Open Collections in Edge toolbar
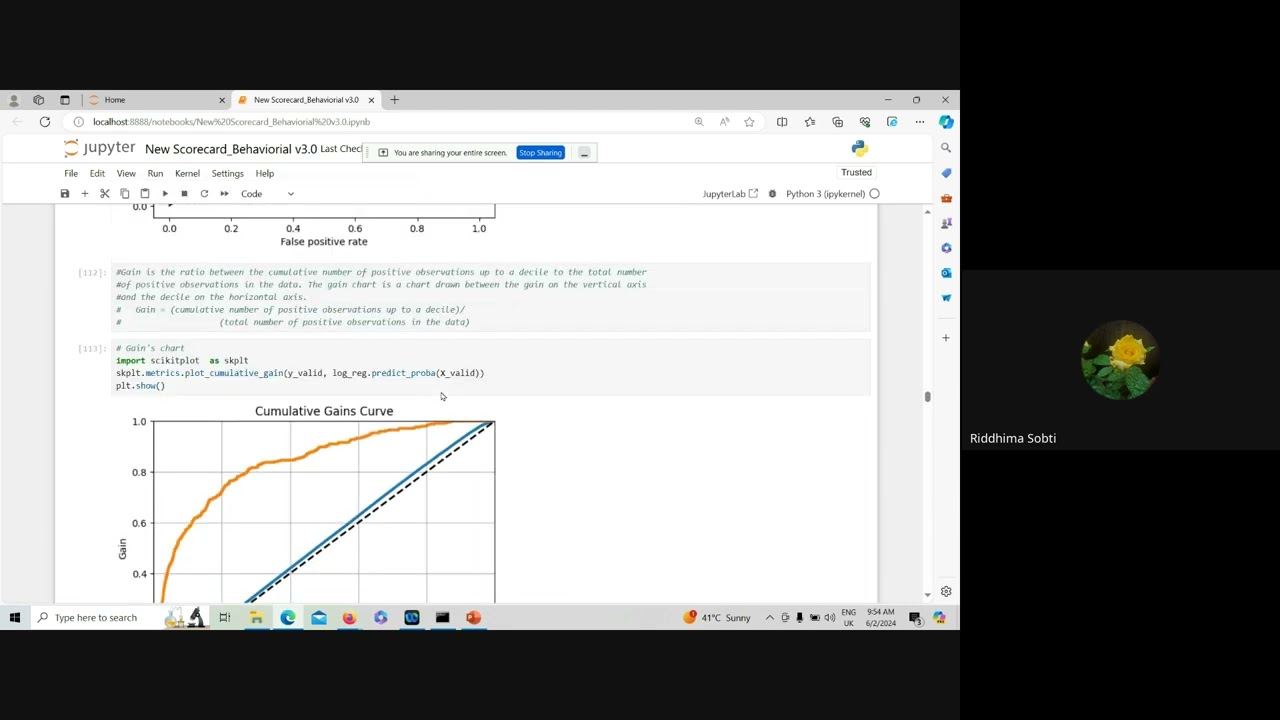The height and width of the screenshot is (720, 1280). [x=837, y=122]
